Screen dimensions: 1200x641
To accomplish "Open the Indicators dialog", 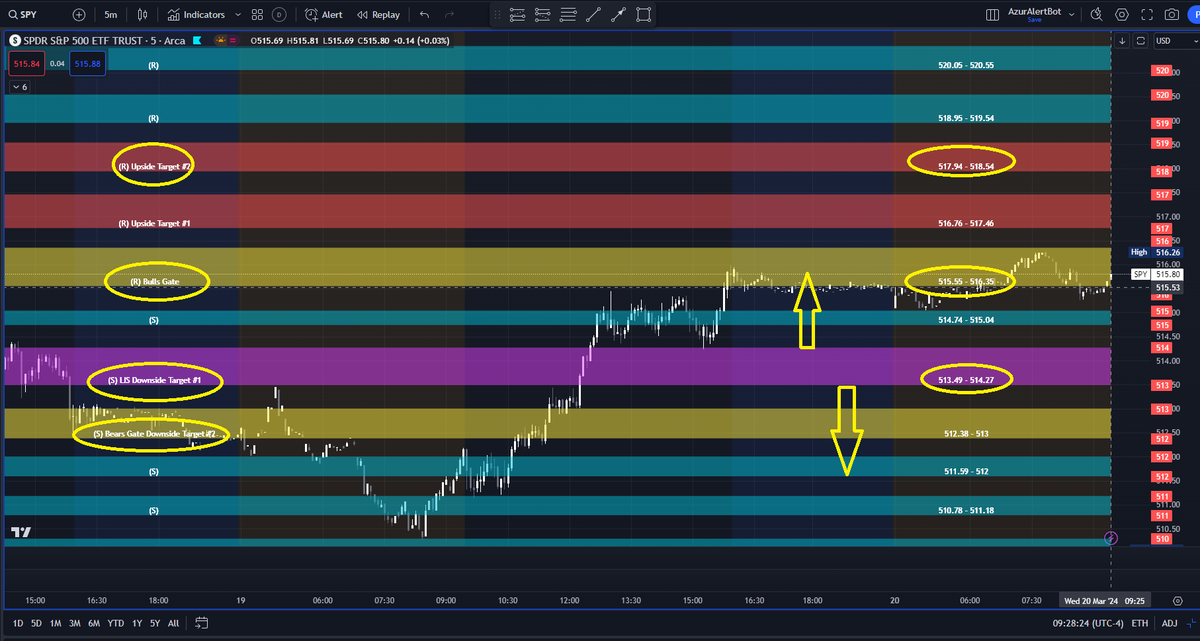I will point(197,15).
